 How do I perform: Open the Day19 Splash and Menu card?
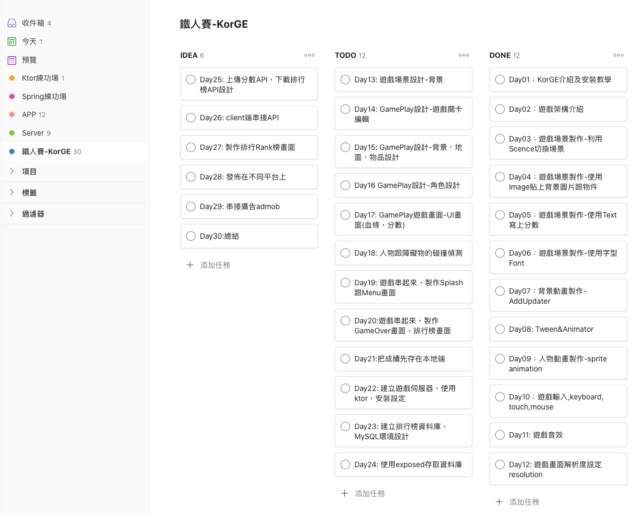tap(403, 287)
